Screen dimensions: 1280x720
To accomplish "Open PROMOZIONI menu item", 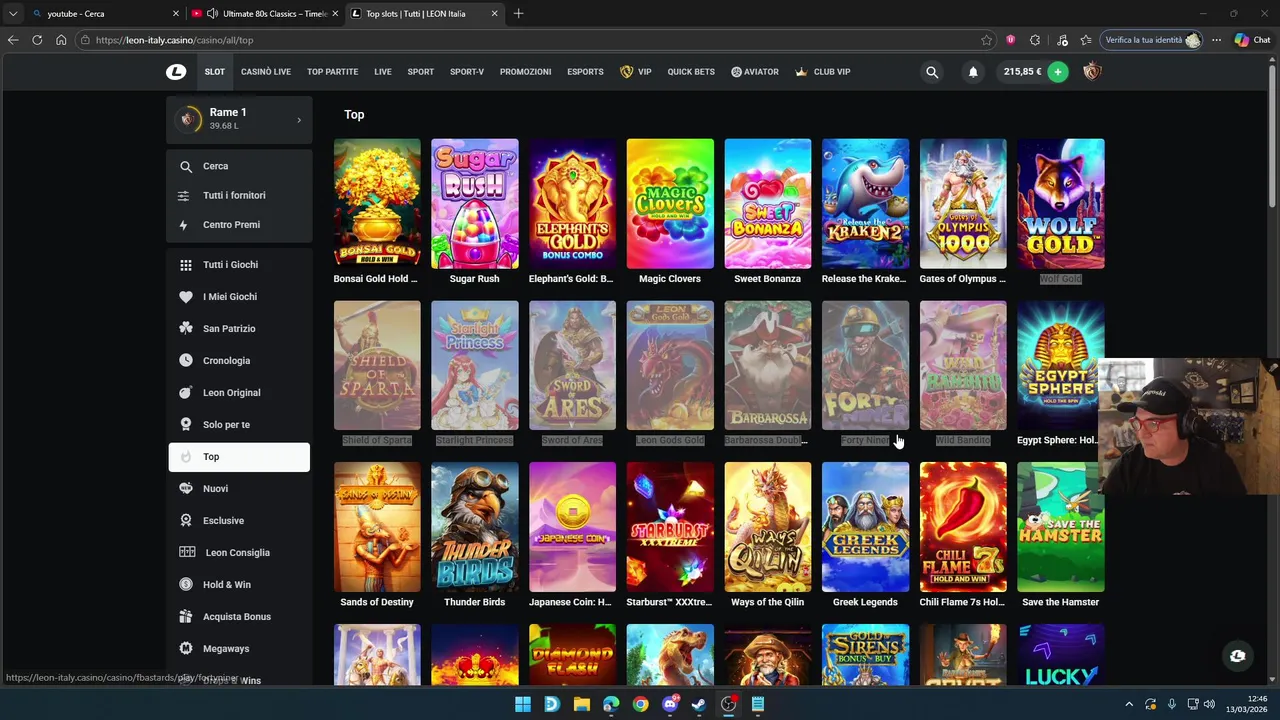I will 525,72.
